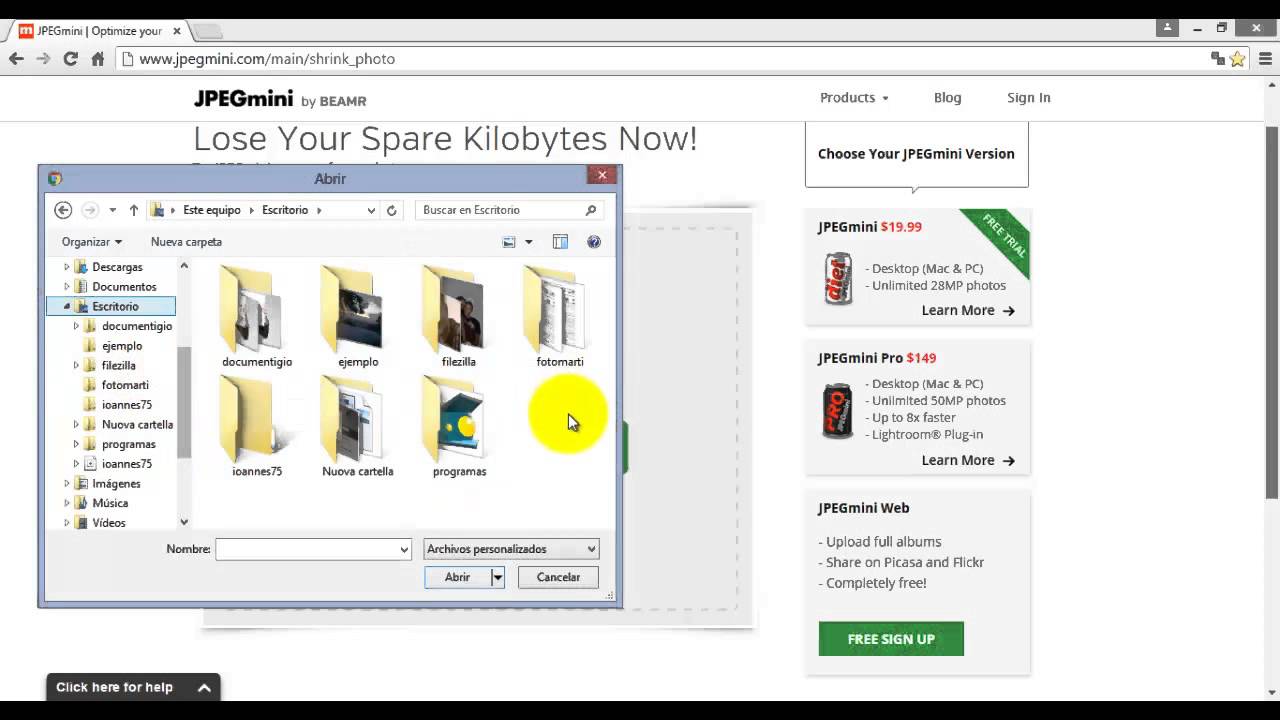Open the dialog help icon
Image resolution: width=1280 pixels, height=720 pixels.
click(594, 242)
